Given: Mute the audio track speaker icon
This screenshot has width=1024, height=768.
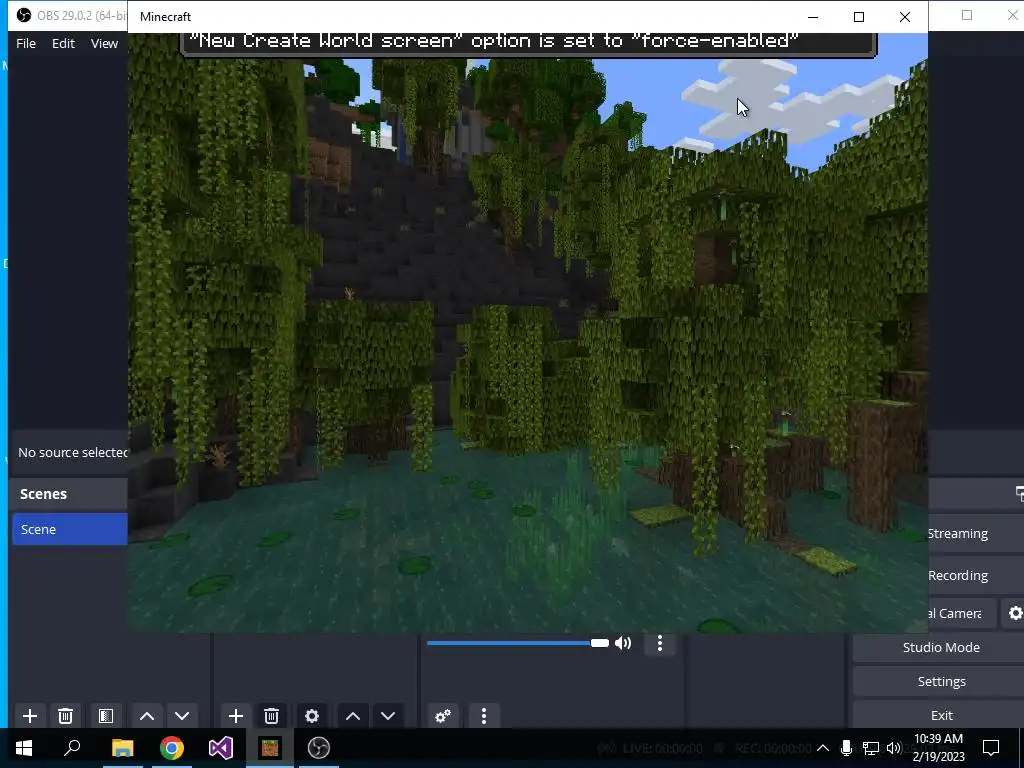Looking at the screenshot, I should point(624,643).
